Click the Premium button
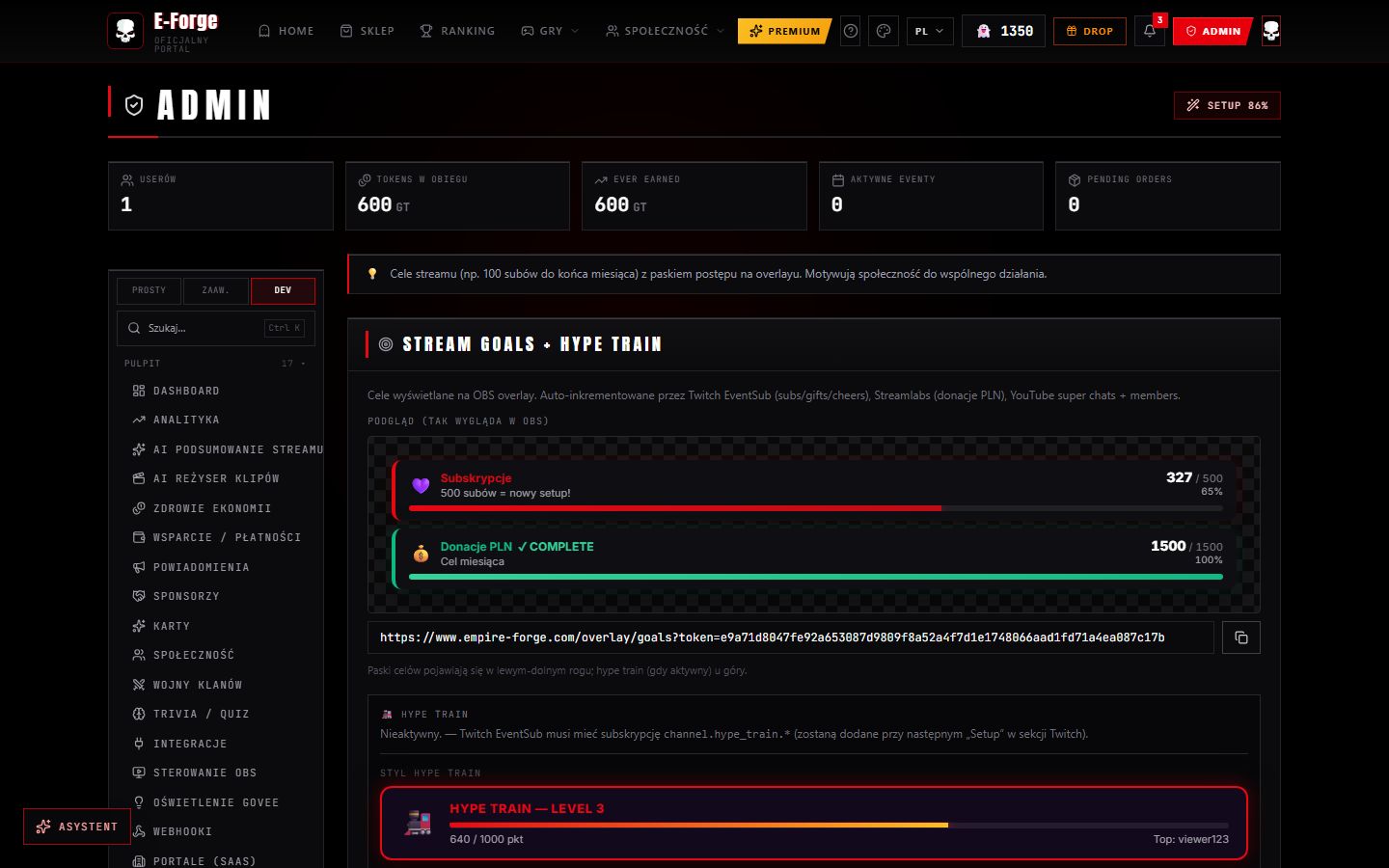This screenshot has width=1389, height=868. pyautogui.click(x=784, y=31)
